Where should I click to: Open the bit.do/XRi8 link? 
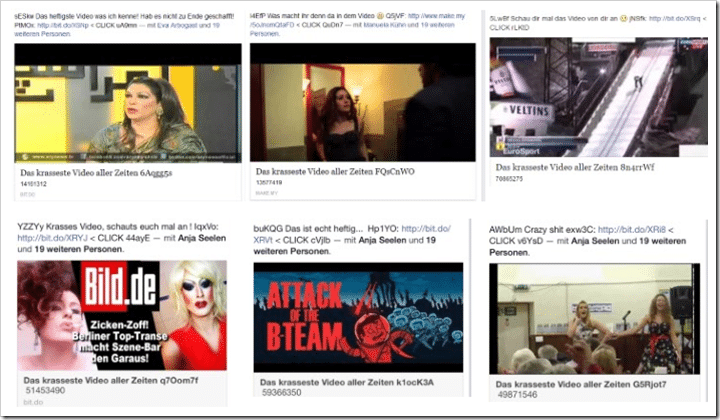[632, 230]
